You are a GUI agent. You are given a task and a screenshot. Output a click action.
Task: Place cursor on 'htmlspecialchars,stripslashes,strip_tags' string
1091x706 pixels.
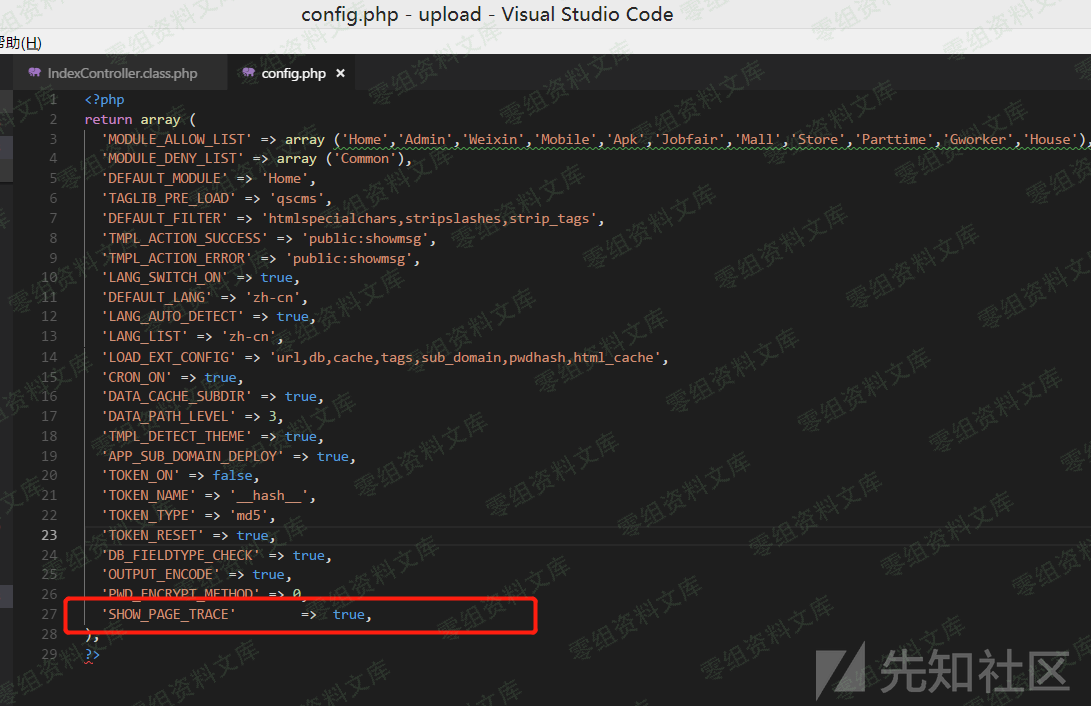pos(432,218)
